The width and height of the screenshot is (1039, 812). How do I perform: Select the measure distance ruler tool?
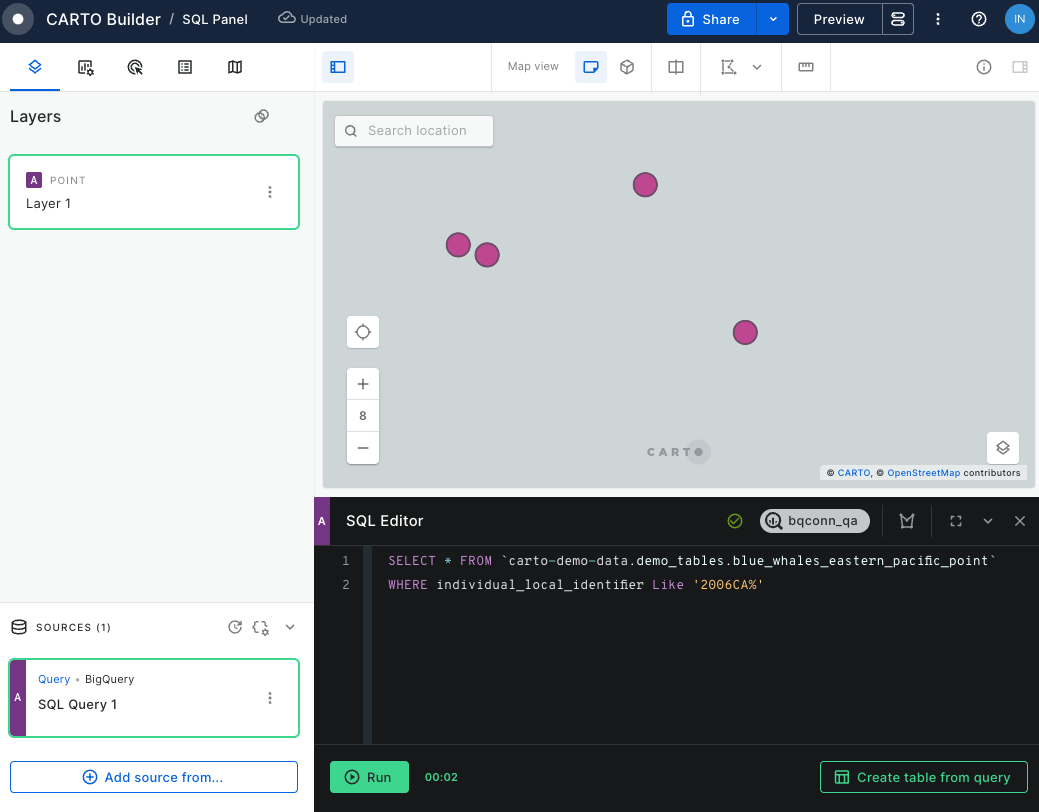[806, 67]
